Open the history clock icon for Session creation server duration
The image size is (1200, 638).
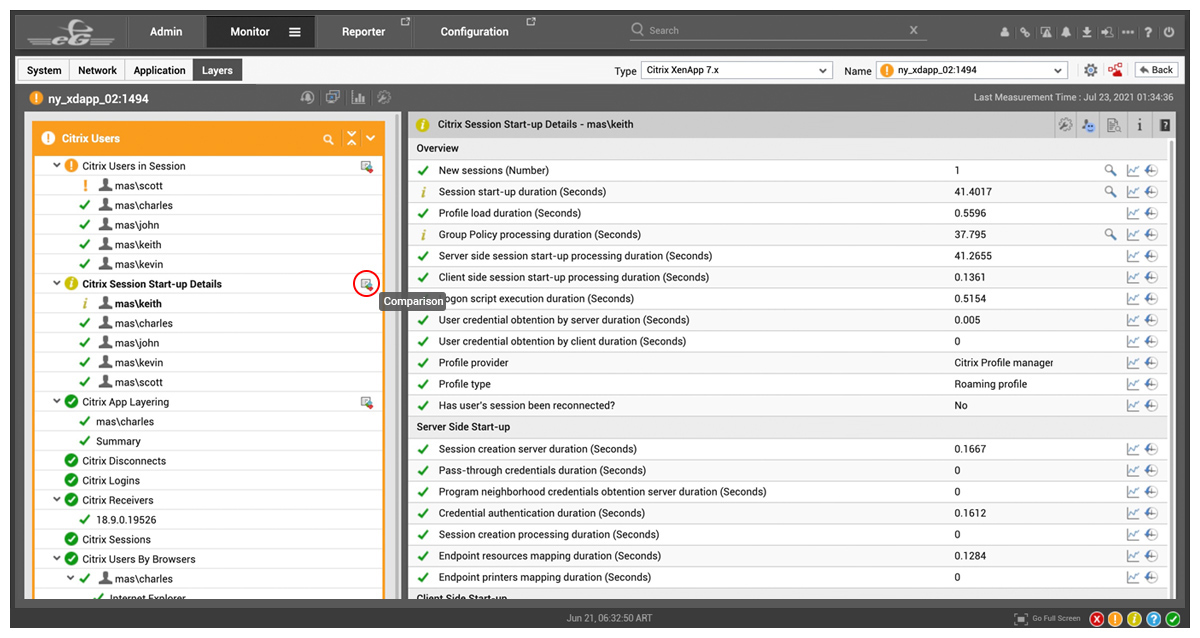point(1151,450)
